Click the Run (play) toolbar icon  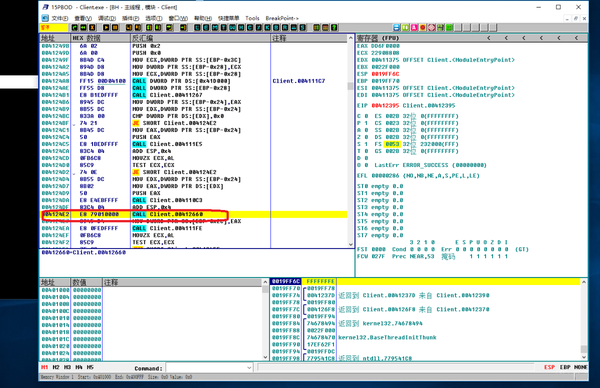(x=106, y=28)
